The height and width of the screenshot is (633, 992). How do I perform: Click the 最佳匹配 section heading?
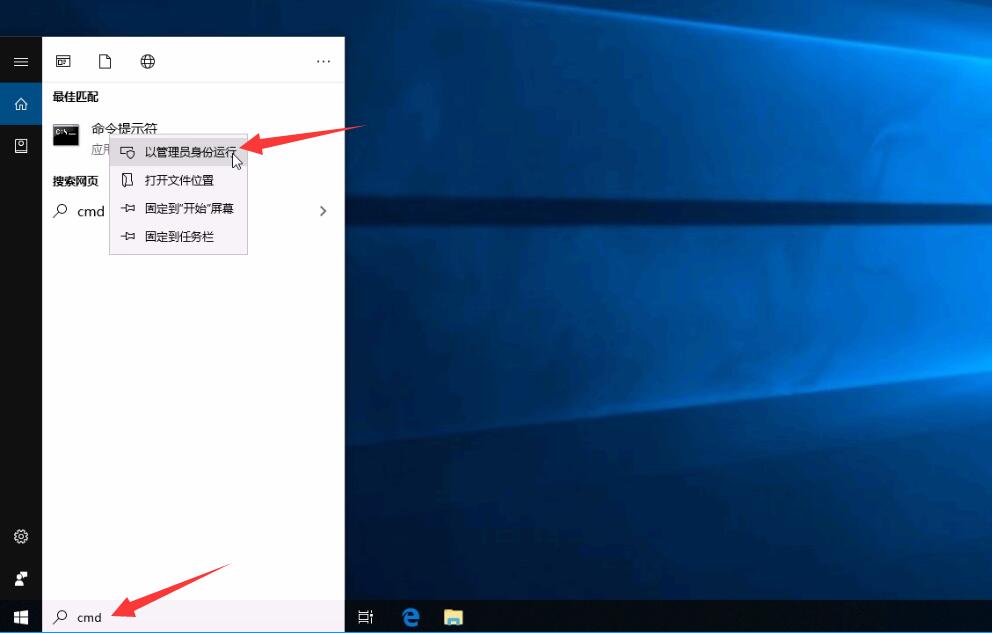75,97
